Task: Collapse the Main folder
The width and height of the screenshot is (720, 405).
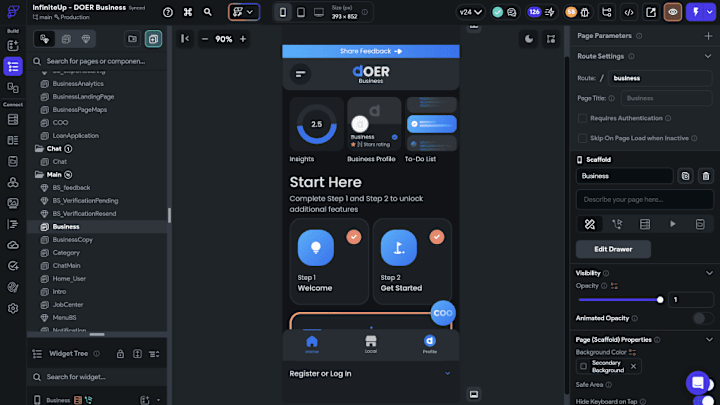Action: tap(39, 174)
